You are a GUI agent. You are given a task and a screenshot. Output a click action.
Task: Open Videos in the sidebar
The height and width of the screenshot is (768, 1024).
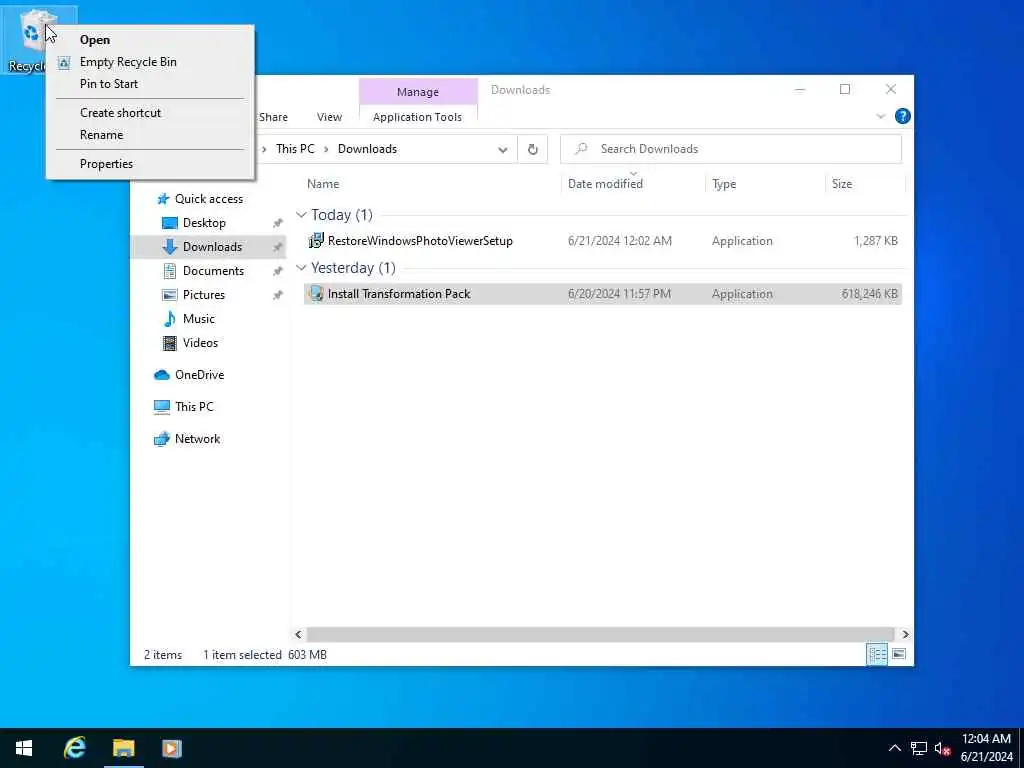(200, 344)
